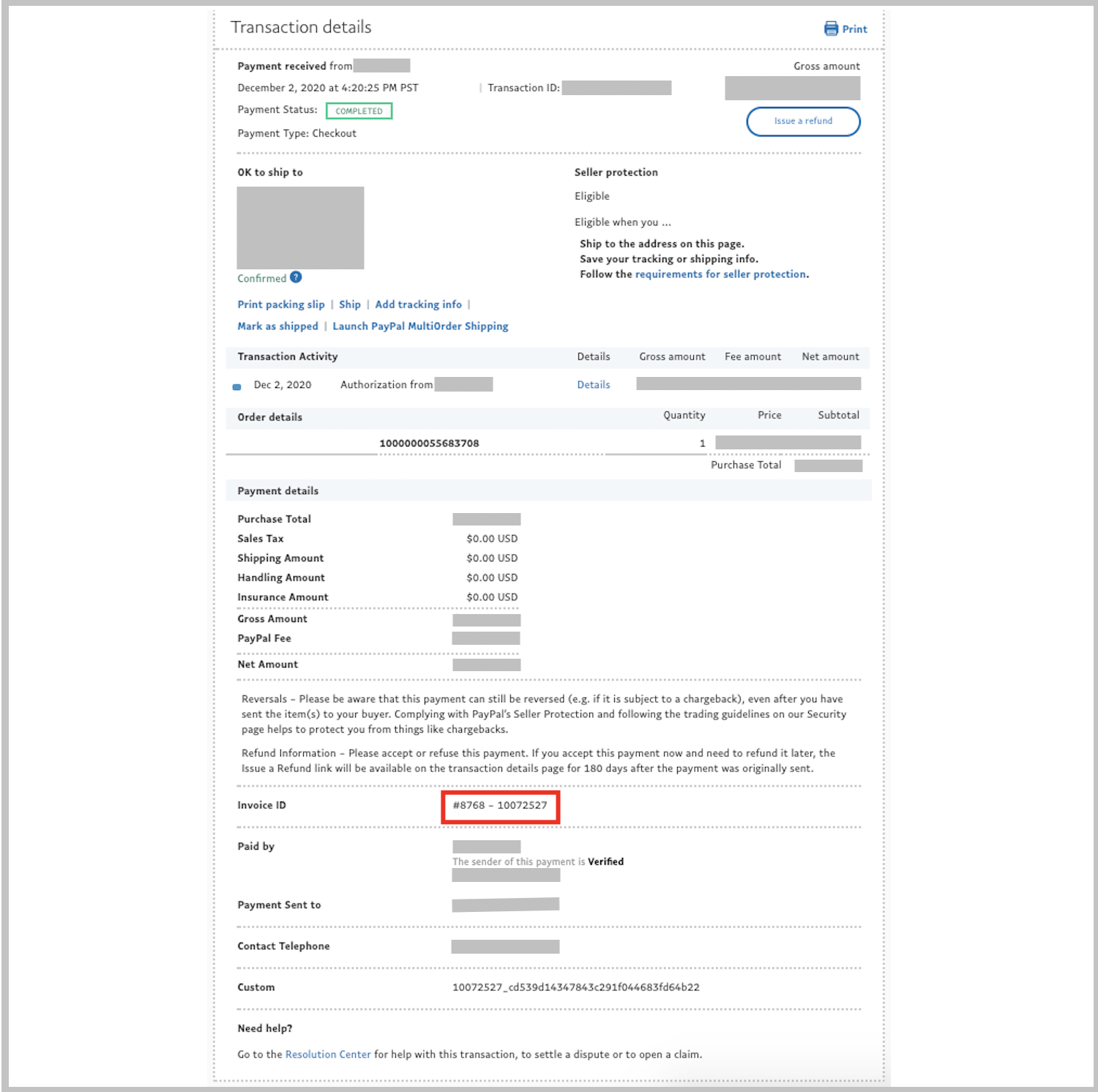Open the Print packing slip link

[x=280, y=304]
